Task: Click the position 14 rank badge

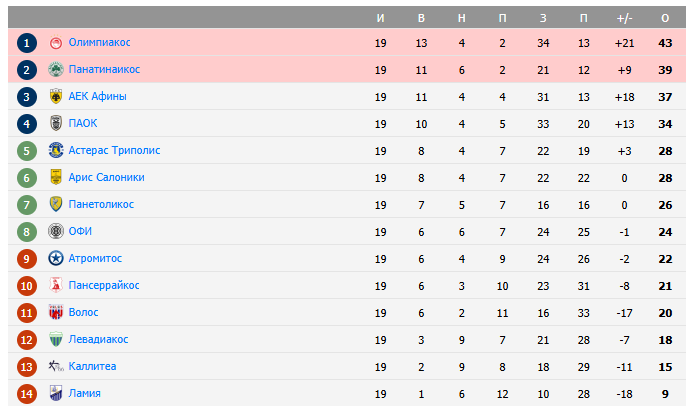Action: pos(27,394)
